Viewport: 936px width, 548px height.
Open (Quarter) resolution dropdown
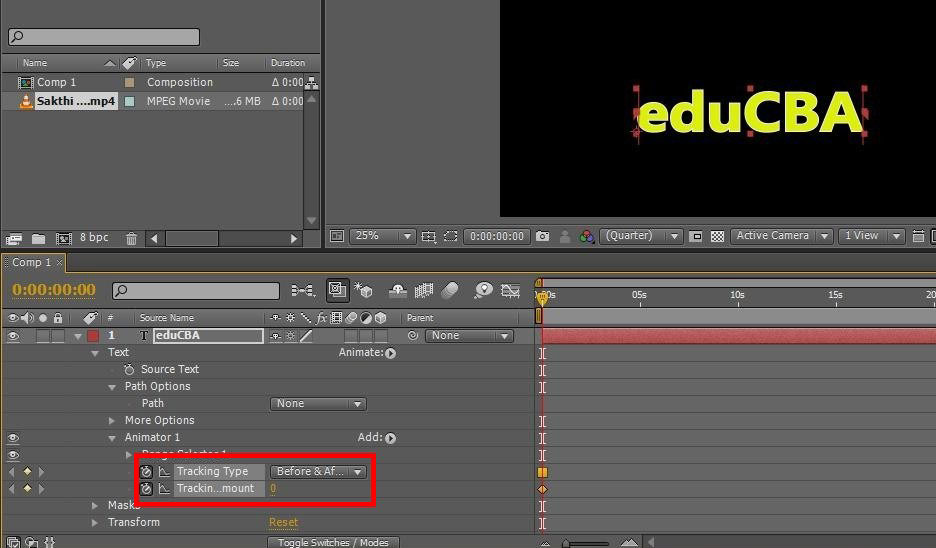coord(640,236)
